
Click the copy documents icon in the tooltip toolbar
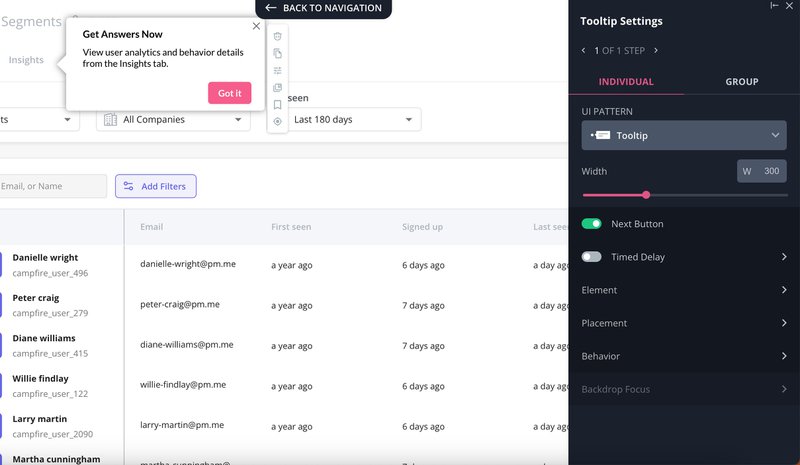coord(278,53)
